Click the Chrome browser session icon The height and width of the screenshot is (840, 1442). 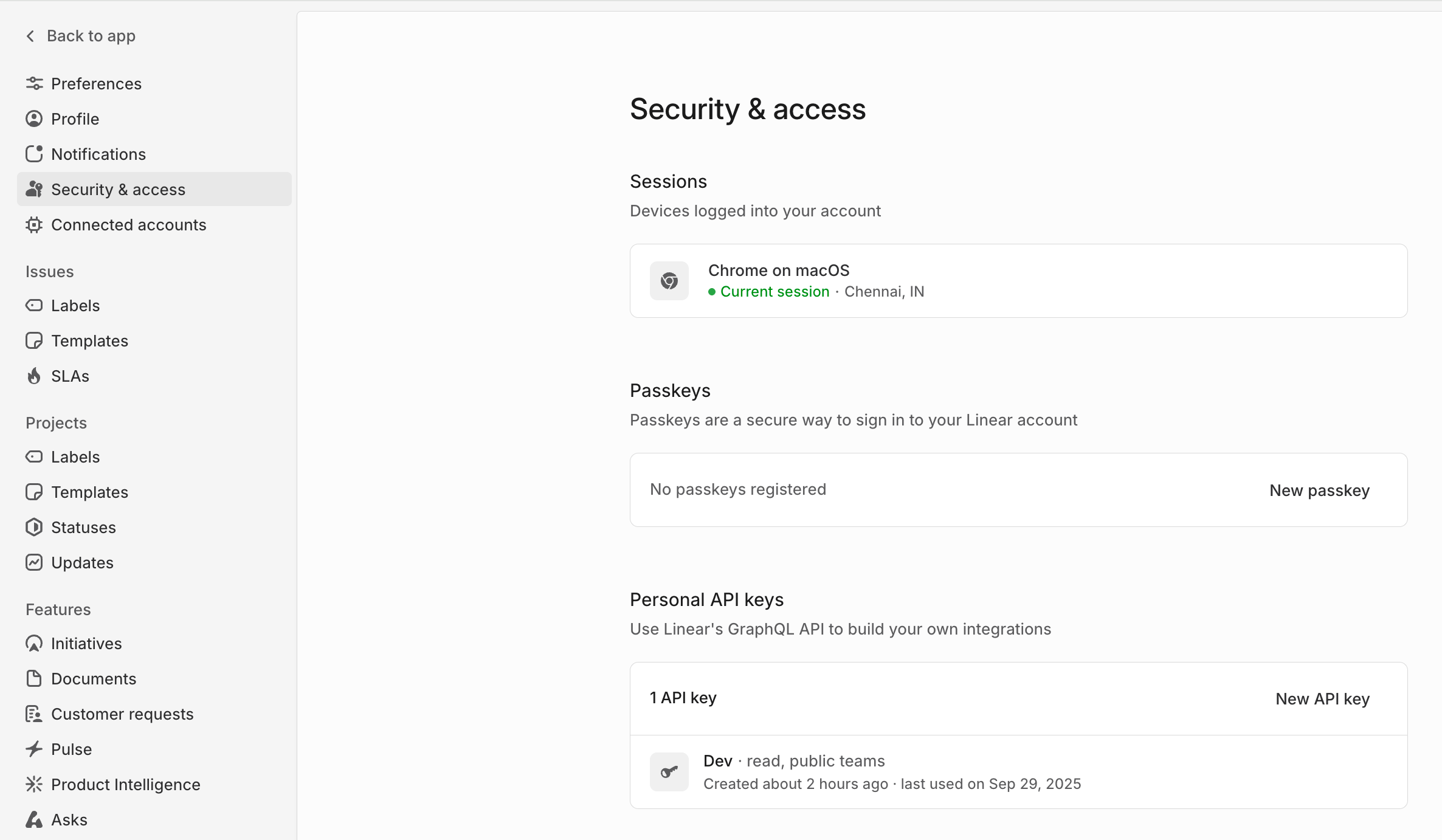coord(669,281)
